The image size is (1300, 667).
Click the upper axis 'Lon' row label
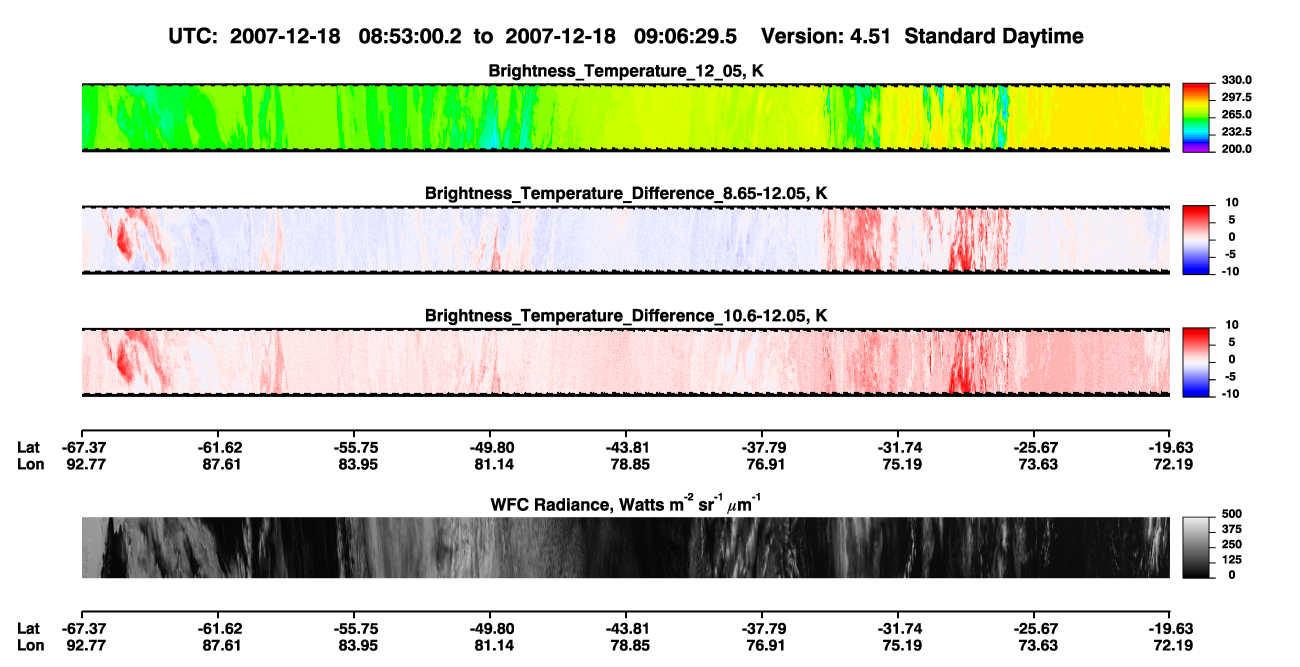[30, 463]
